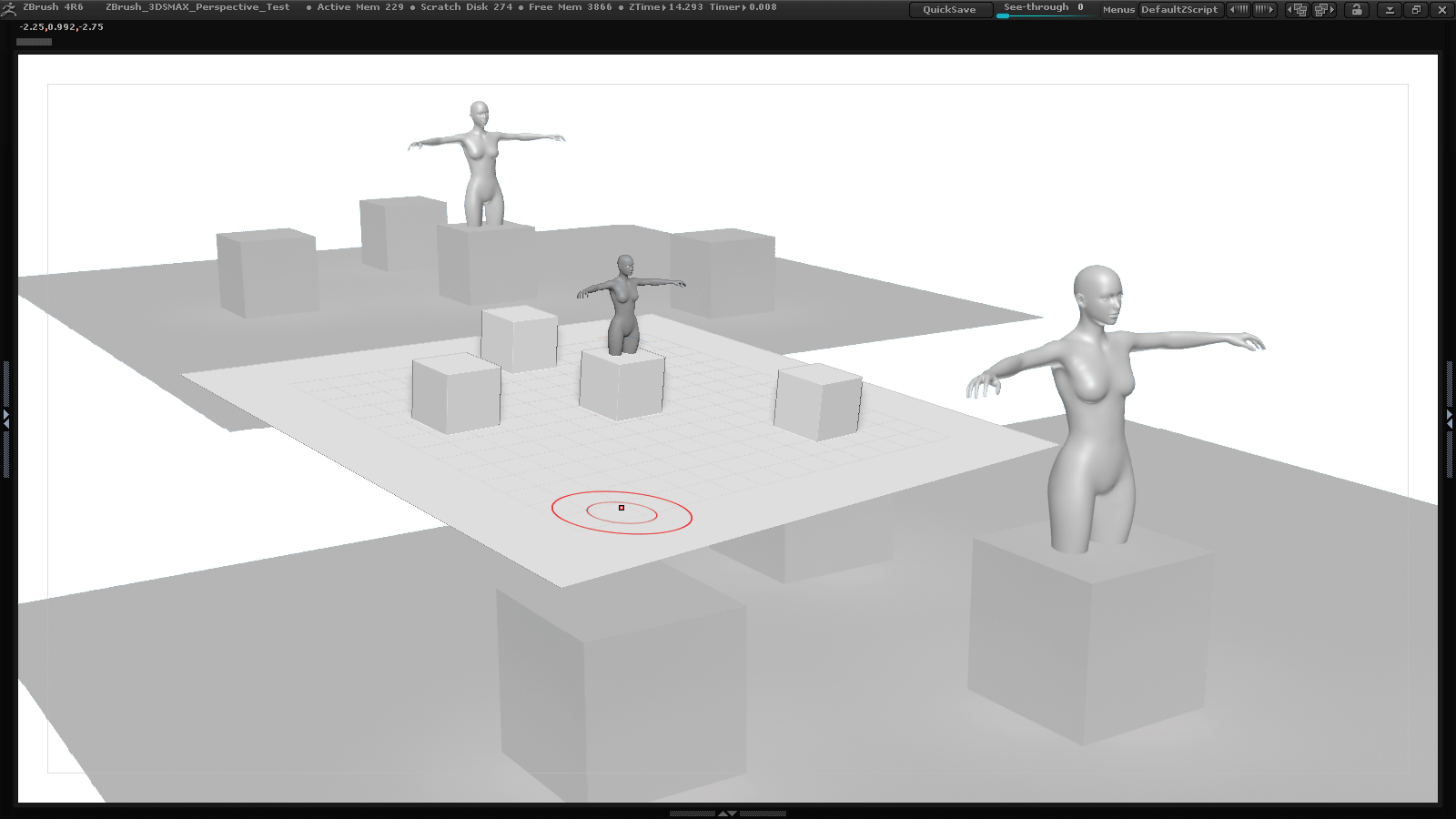Image resolution: width=1456 pixels, height=819 pixels.
Task: Click the collapse-to-tray down arrow icon
Action: [x=1390, y=9]
